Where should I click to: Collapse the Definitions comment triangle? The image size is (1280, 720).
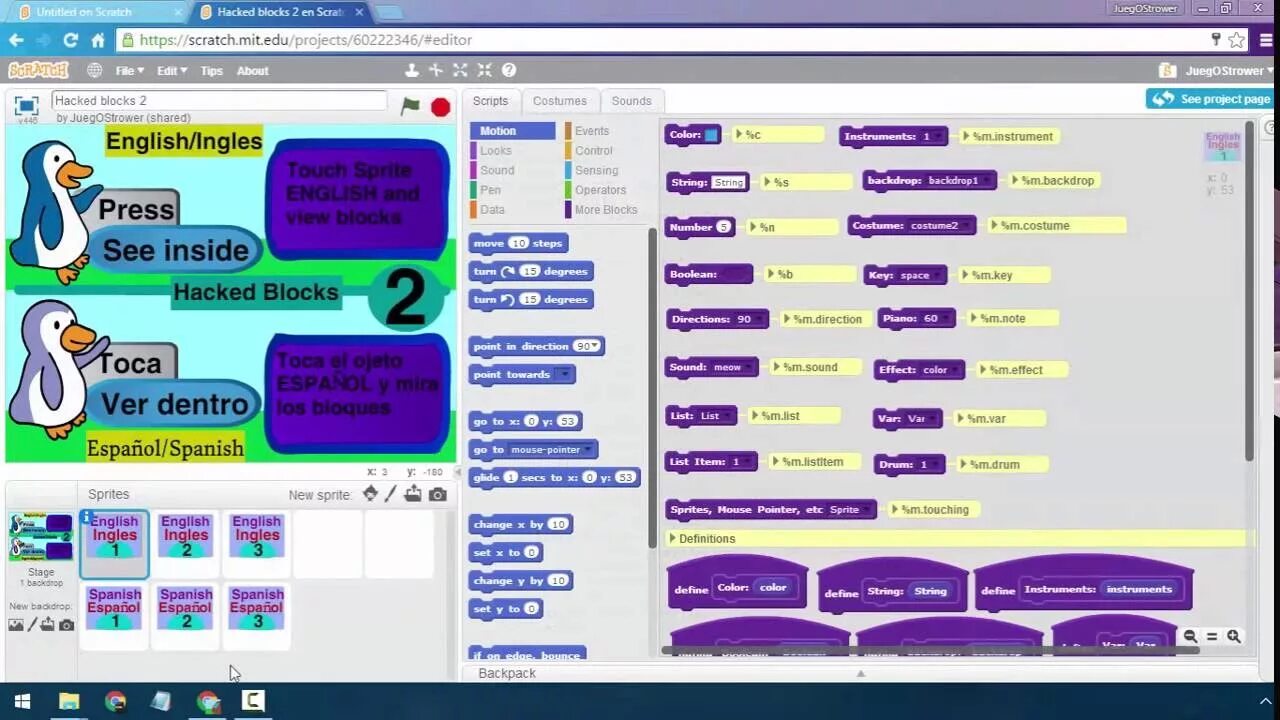(x=672, y=538)
